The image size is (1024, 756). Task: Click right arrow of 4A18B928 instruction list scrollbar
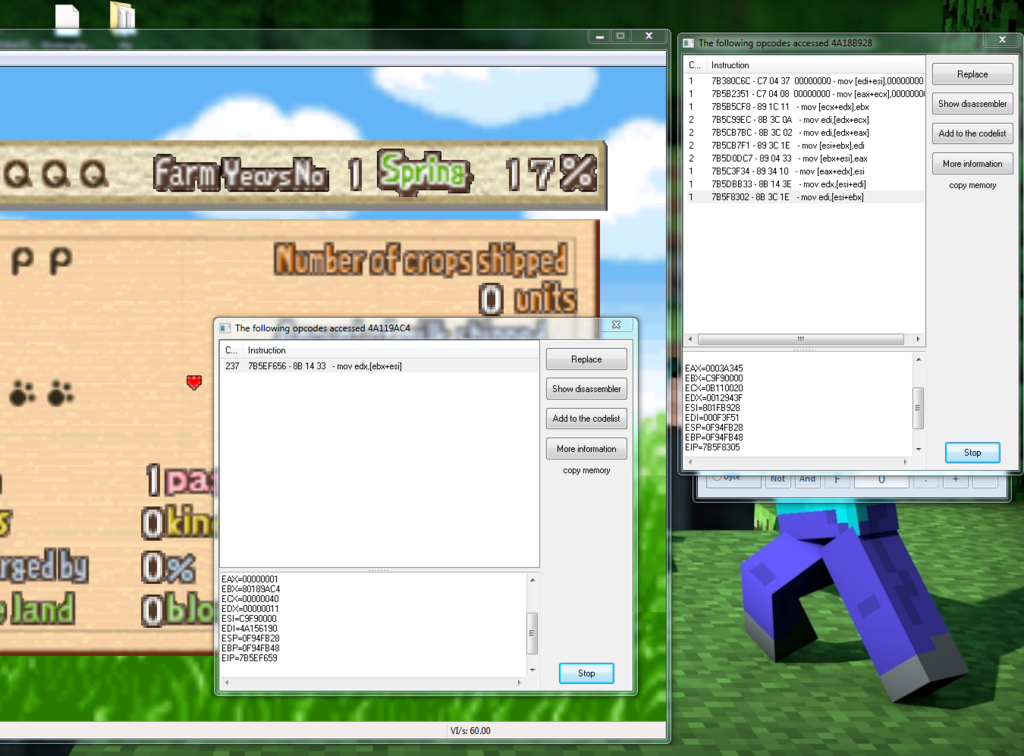tap(918, 339)
